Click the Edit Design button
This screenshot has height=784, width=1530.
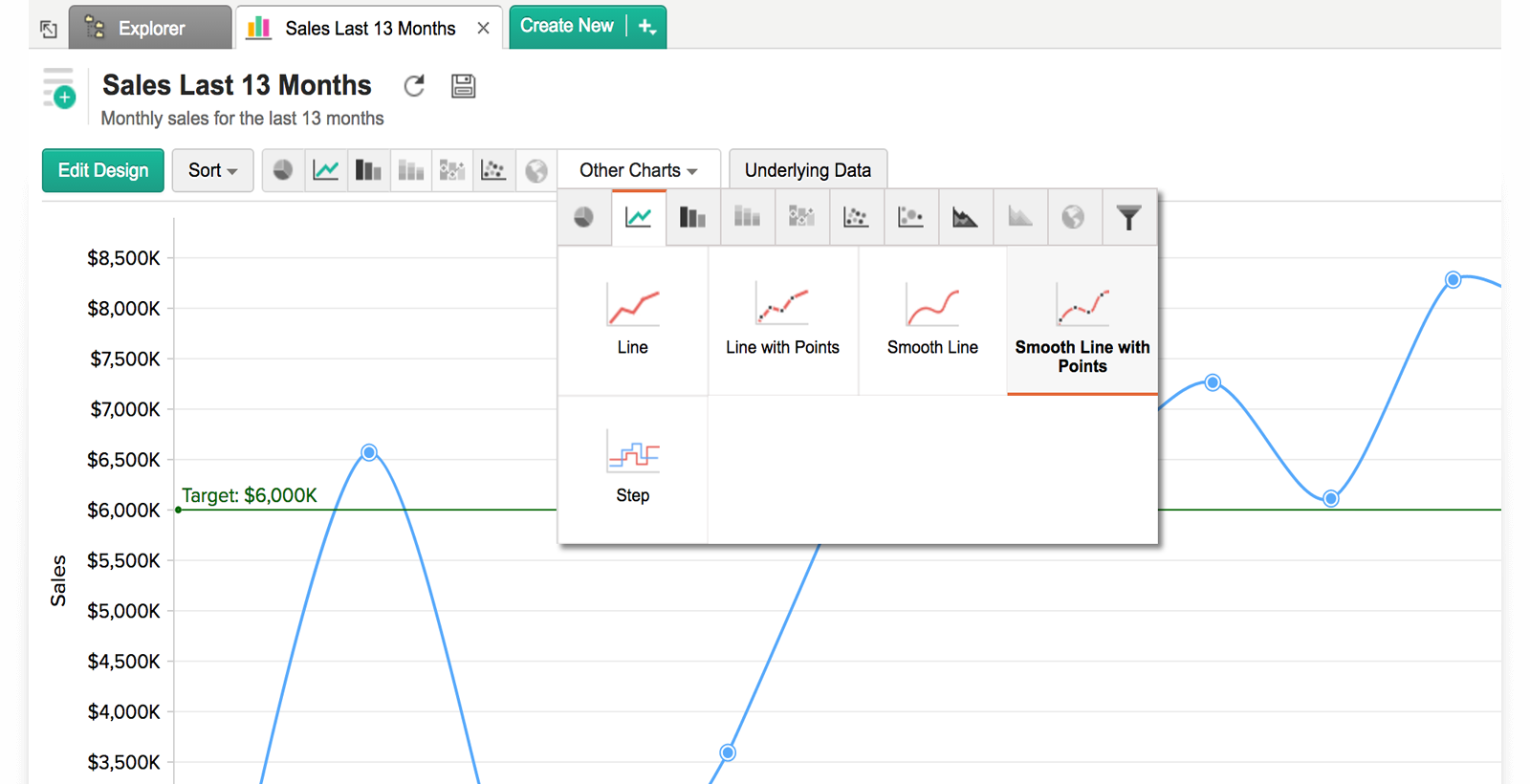103,170
